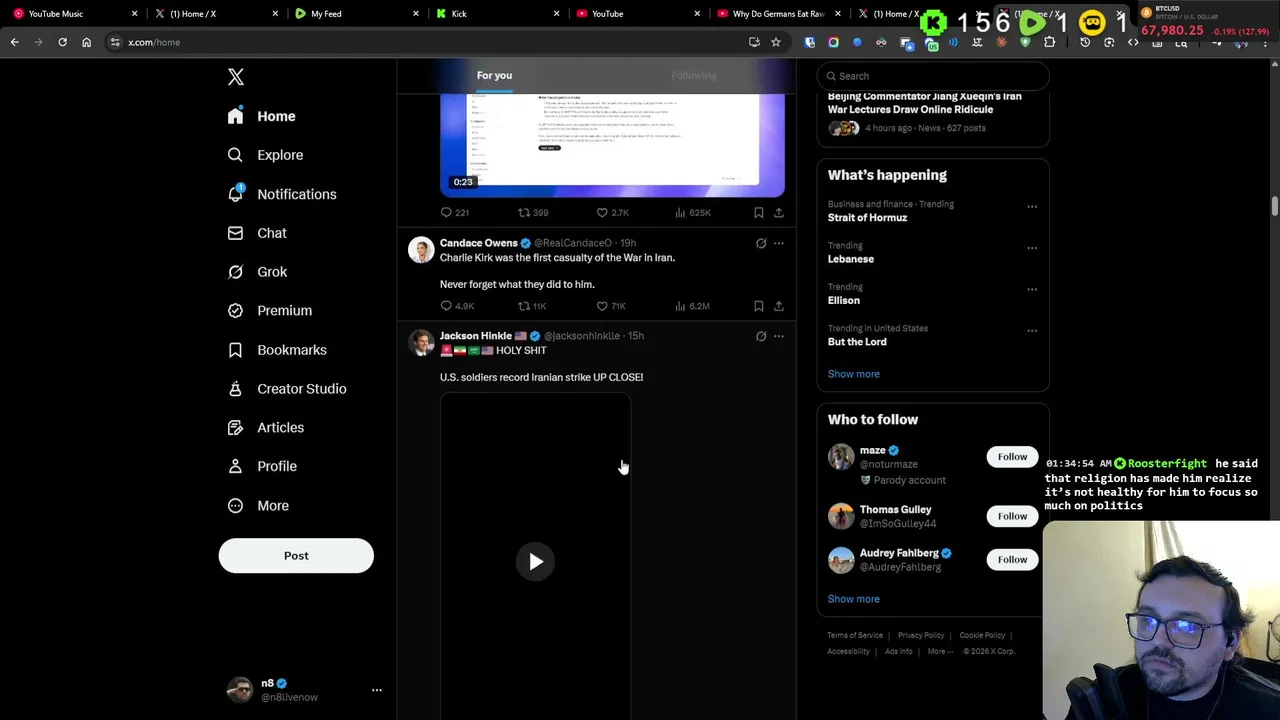
Task: Reload the browser page
Action: click(62, 42)
